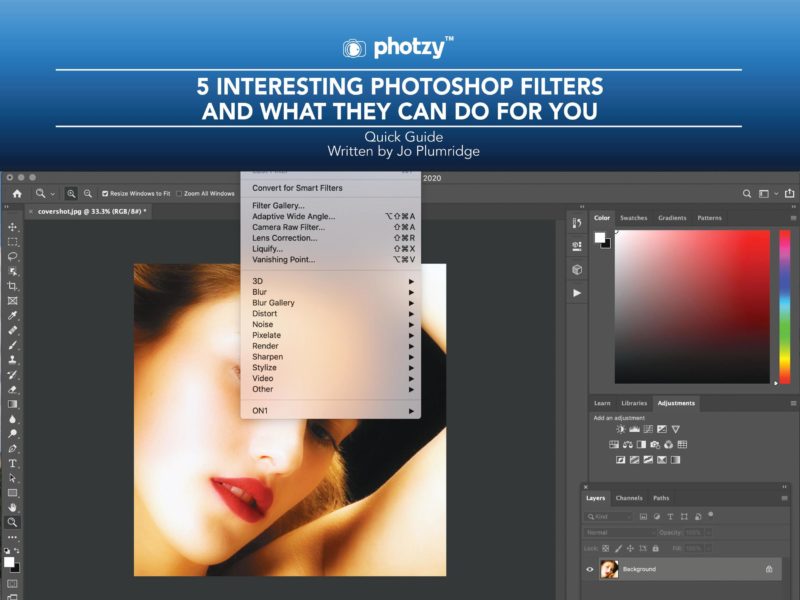This screenshot has width=800, height=600.
Task: Select the Horizontal Type tool
Action: 13,463
